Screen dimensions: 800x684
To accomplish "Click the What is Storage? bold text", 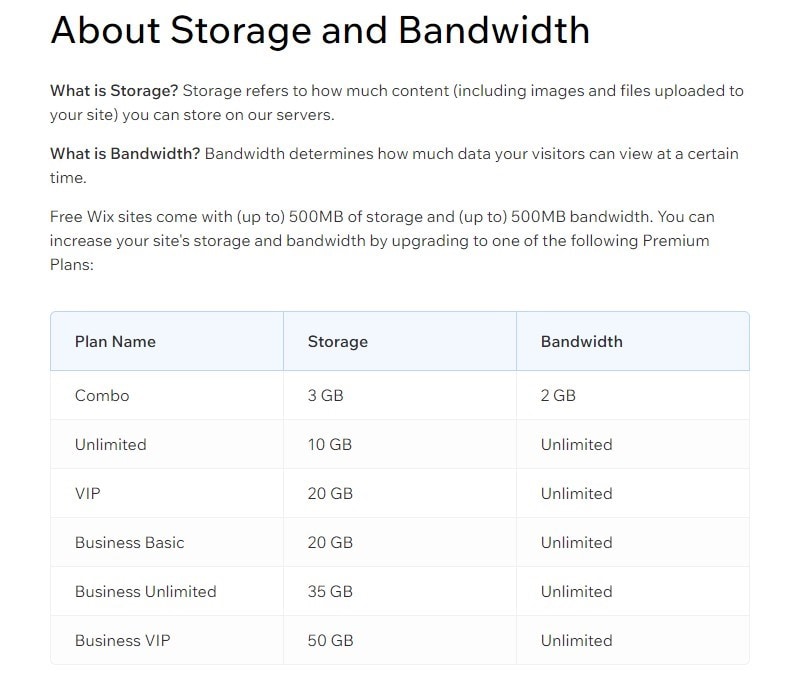I will (114, 91).
